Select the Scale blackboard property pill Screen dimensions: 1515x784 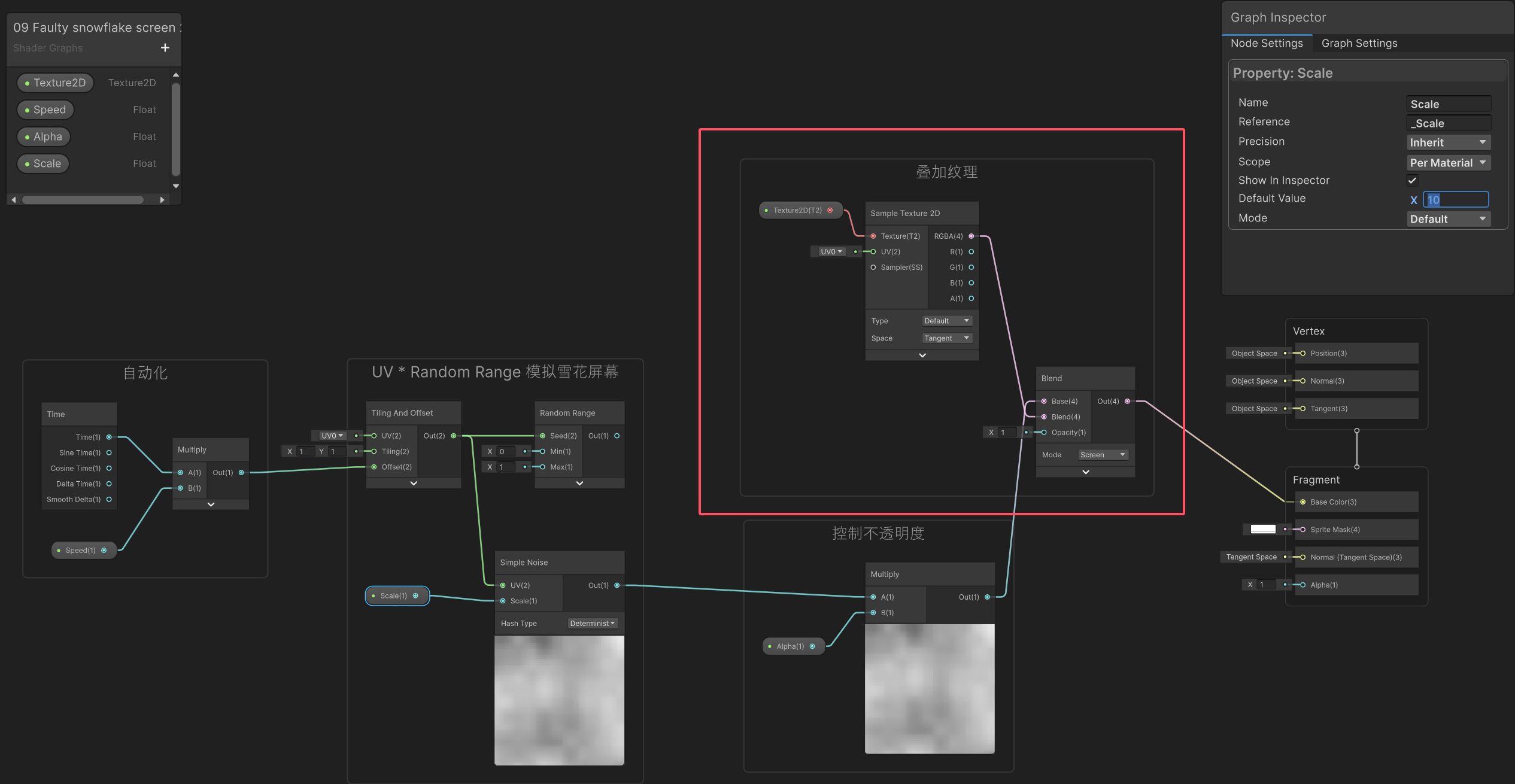43,163
